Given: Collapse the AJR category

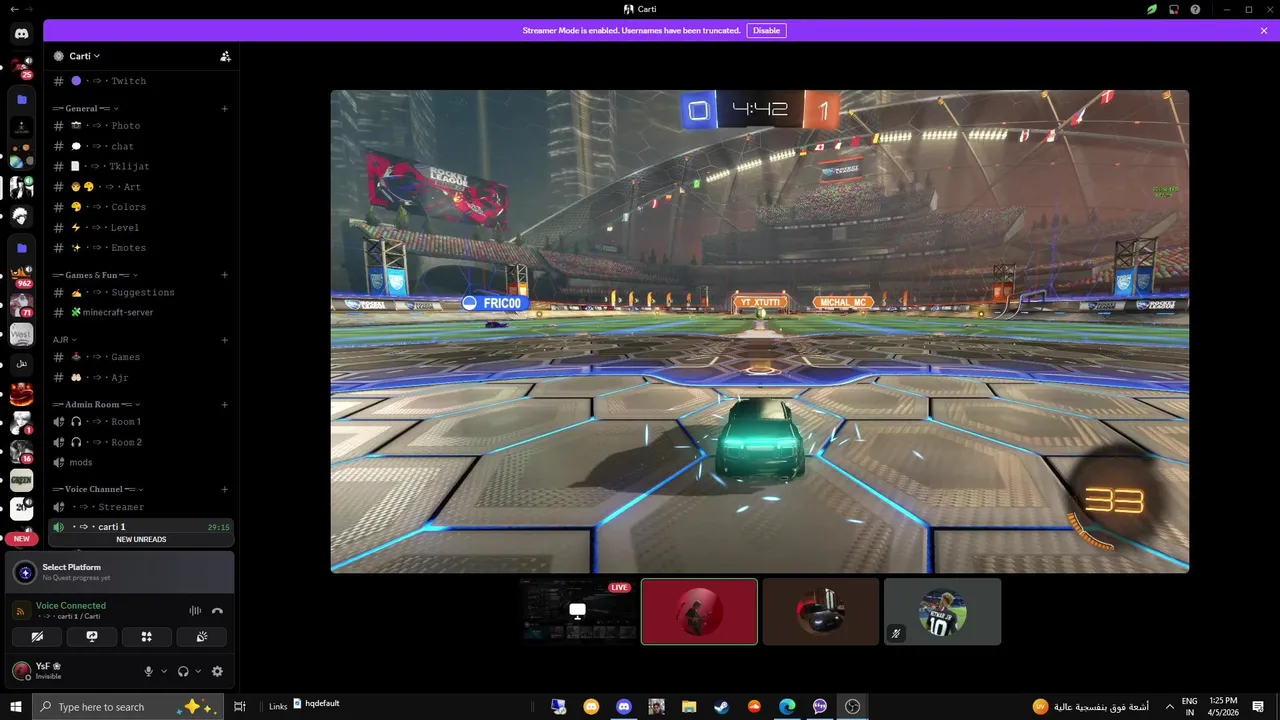Looking at the screenshot, I should pyautogui.click(x=65, y=340).
